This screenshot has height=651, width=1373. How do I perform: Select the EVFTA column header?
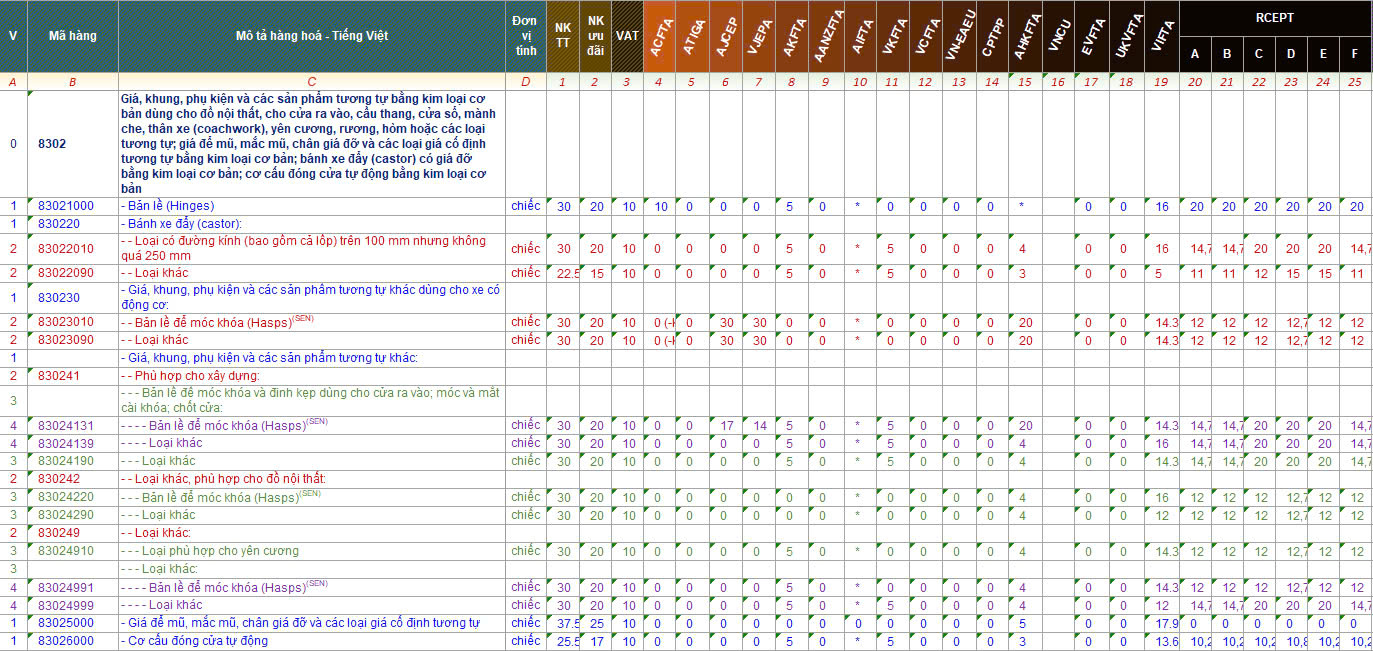(1092, 36)
